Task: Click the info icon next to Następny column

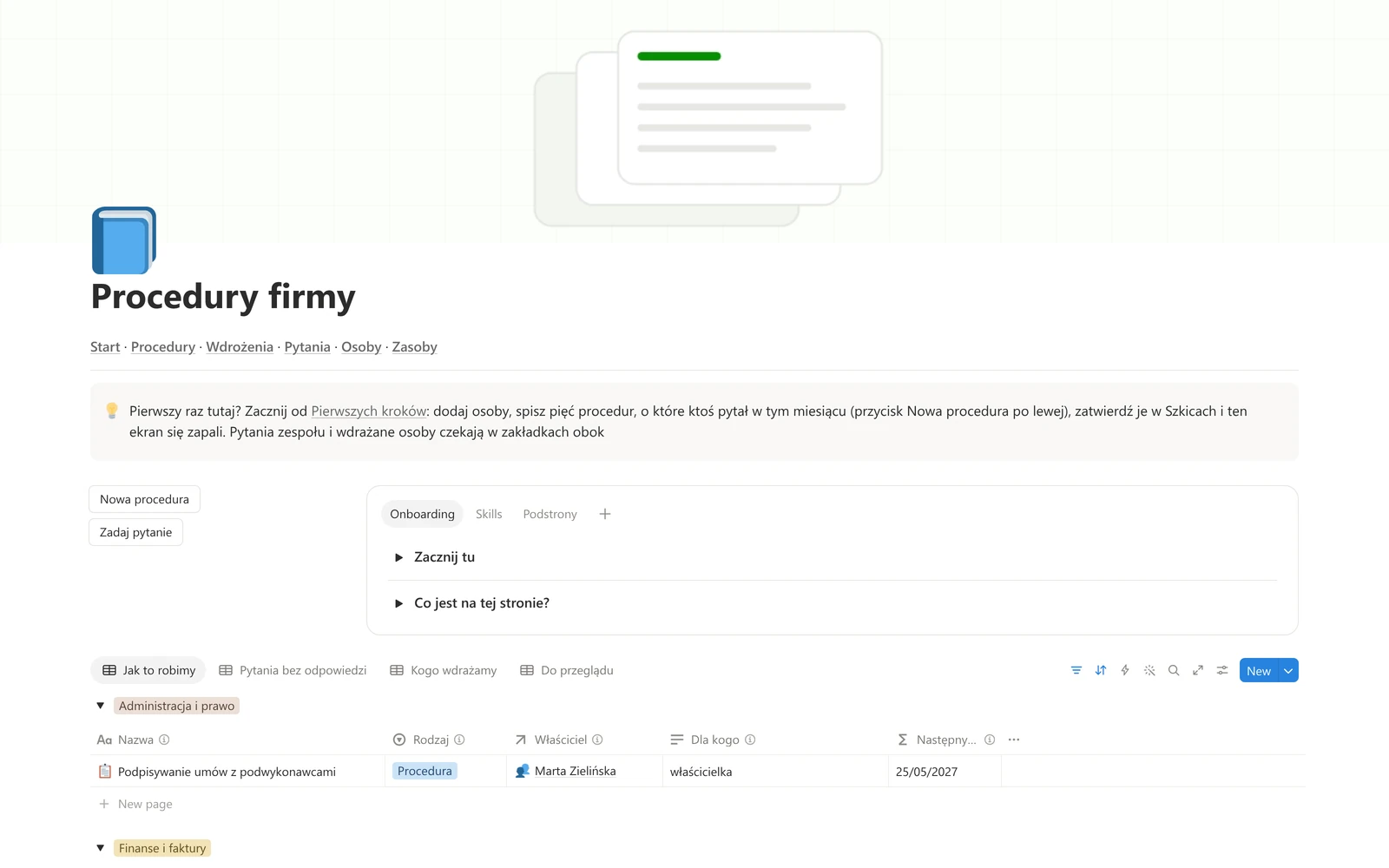Action: (x=990, y=740)
